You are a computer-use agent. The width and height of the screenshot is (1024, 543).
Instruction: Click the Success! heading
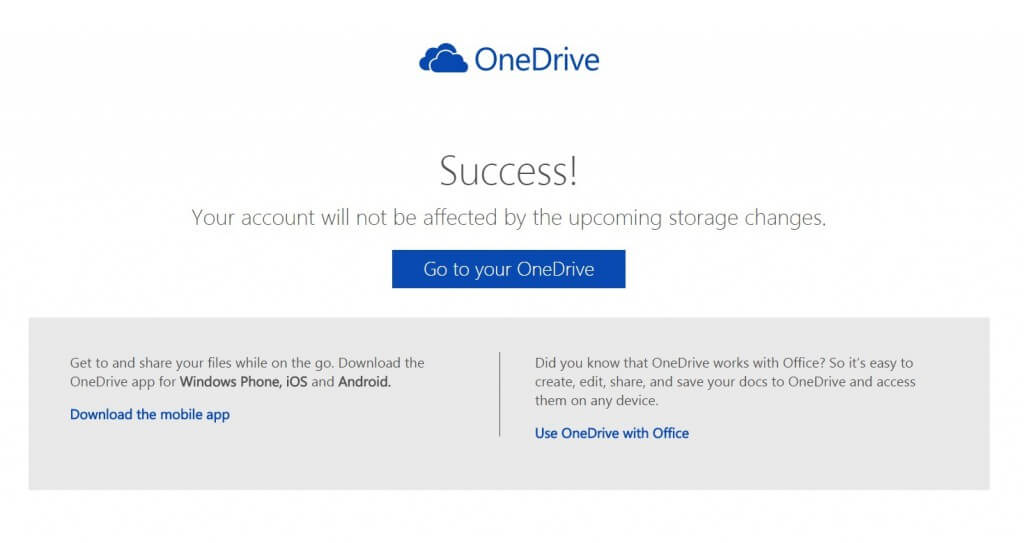point(508,171)
